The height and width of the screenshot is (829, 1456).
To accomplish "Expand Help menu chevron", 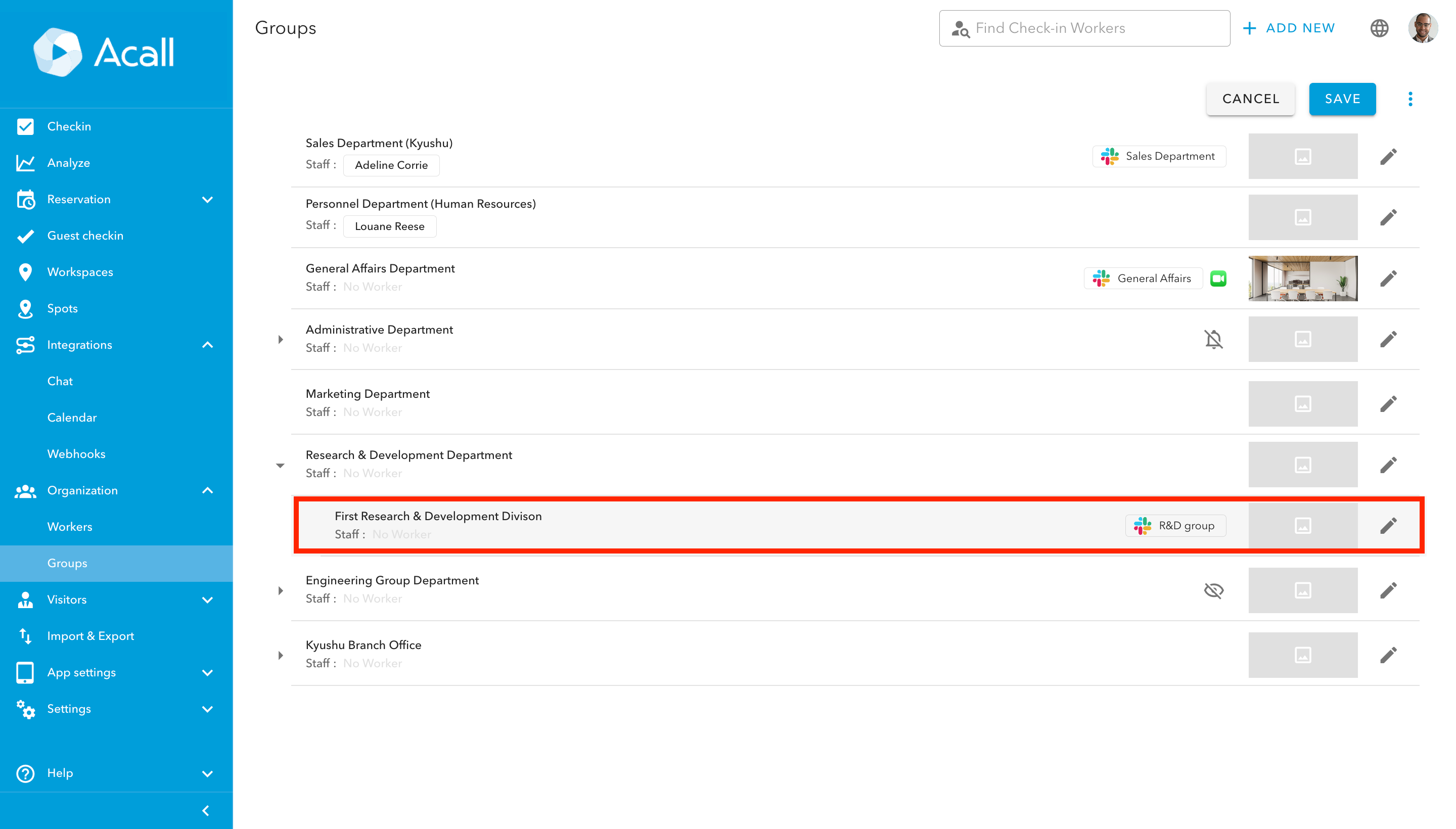I will (x=207, y=773).
